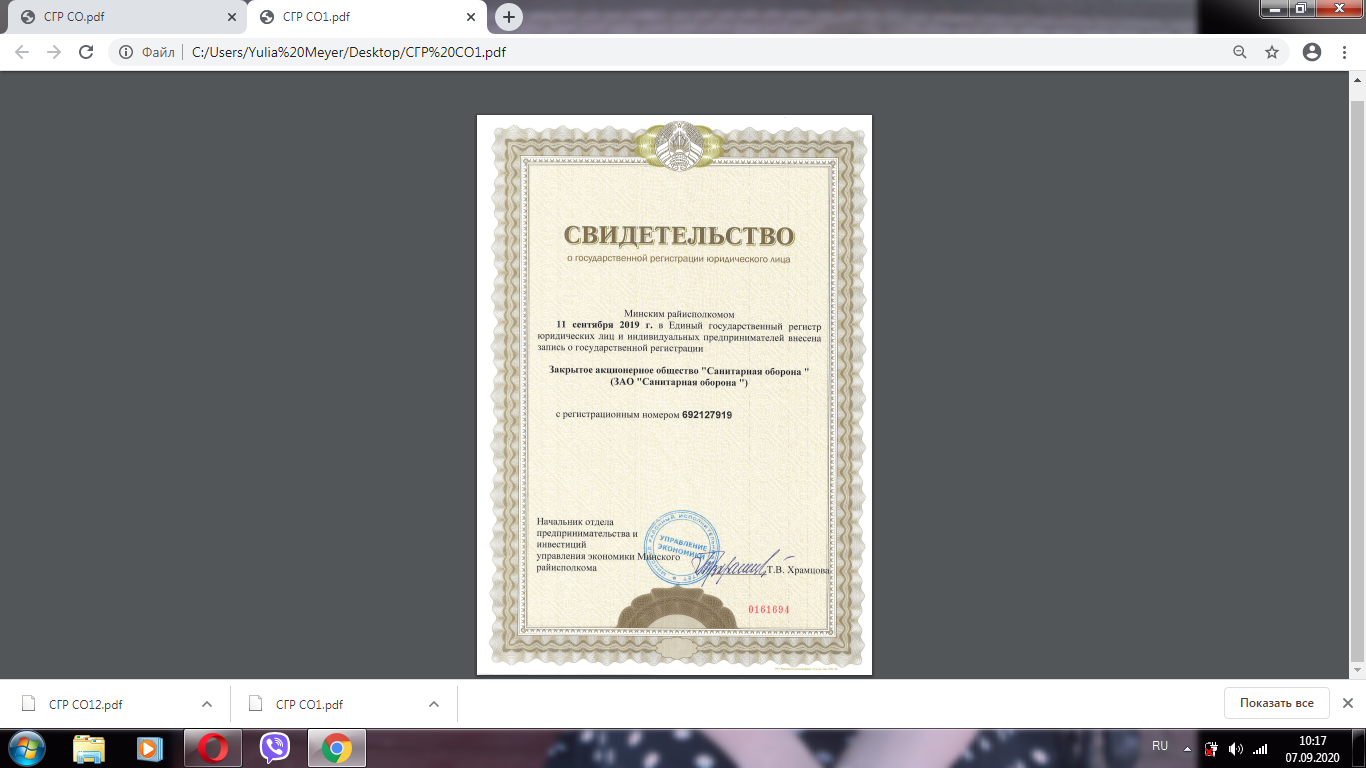The width and height of the screenshot is (1366, 768).
Task: Click the browser back arrow
Action: (x=22, y=52)
